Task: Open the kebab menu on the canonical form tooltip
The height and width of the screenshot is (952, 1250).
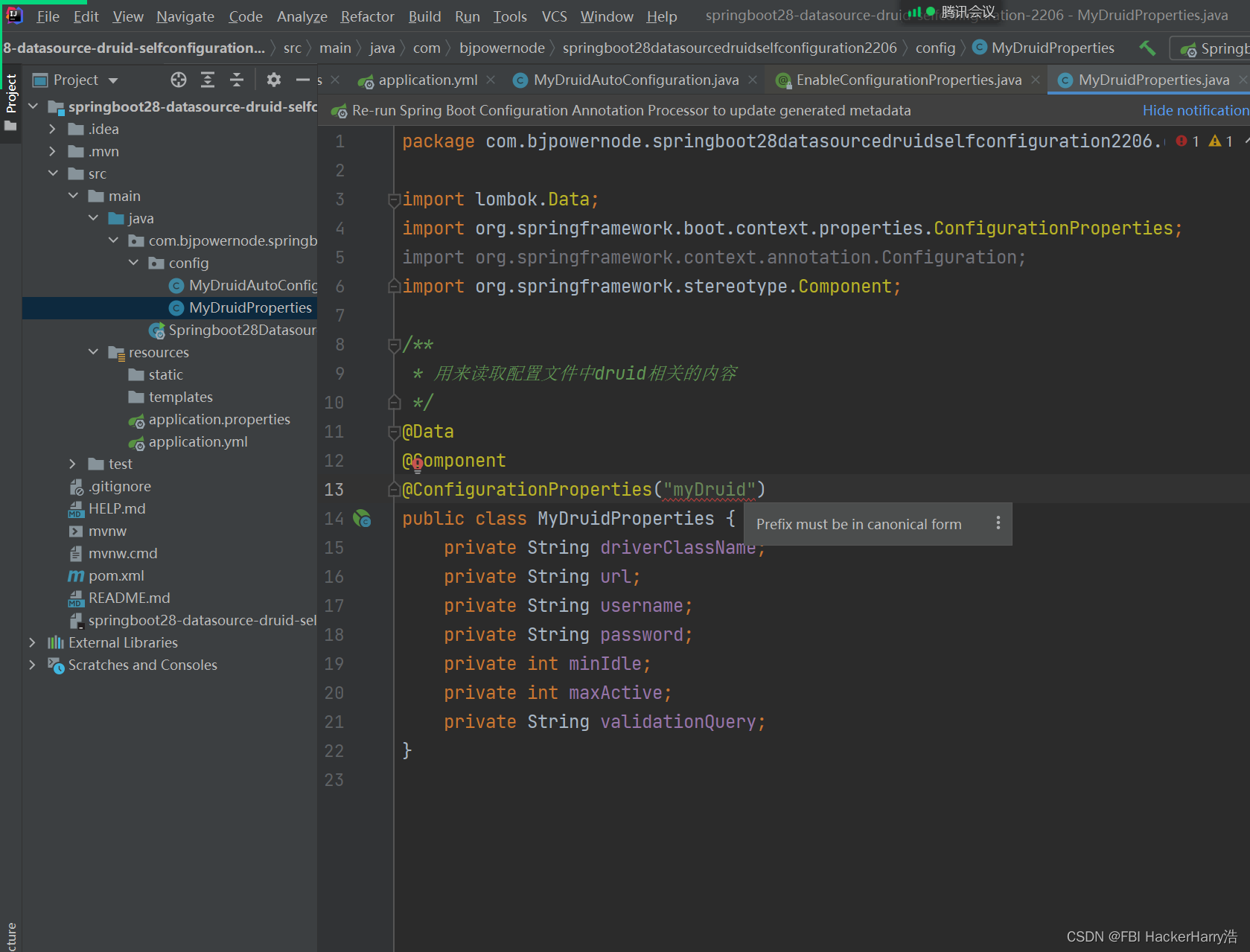Action: pos(998,523)
